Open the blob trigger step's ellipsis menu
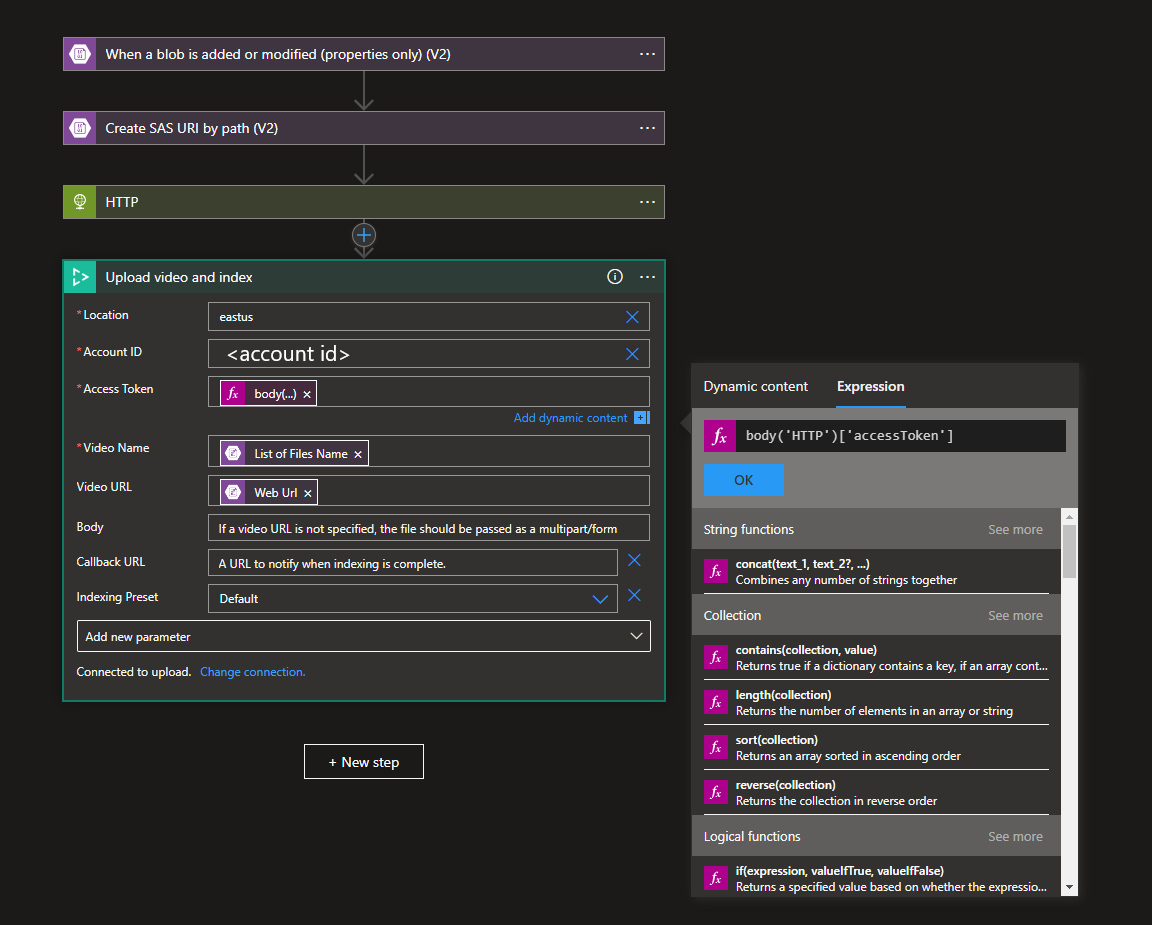The width and height of the screenshot is (1152, 925). (x=647, y=54)
